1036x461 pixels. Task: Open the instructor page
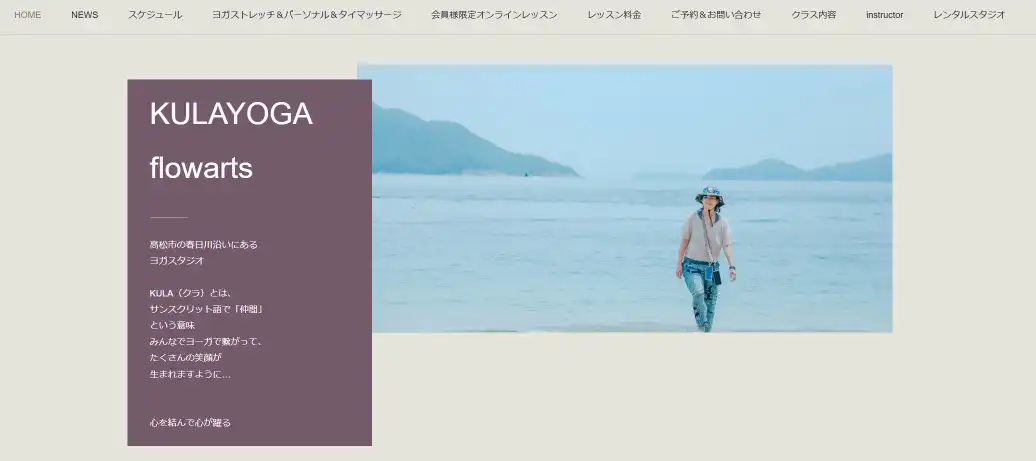[885, 15]
